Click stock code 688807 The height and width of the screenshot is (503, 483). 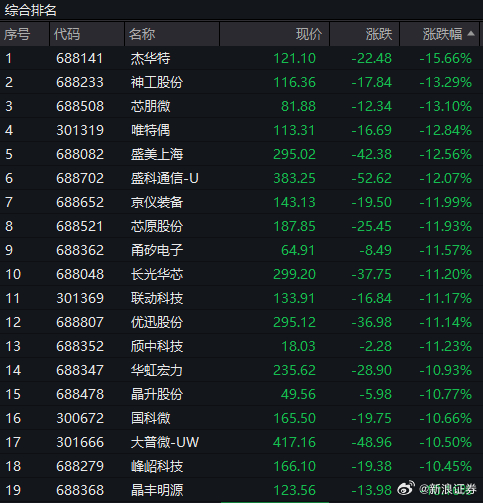pos(80,322)
